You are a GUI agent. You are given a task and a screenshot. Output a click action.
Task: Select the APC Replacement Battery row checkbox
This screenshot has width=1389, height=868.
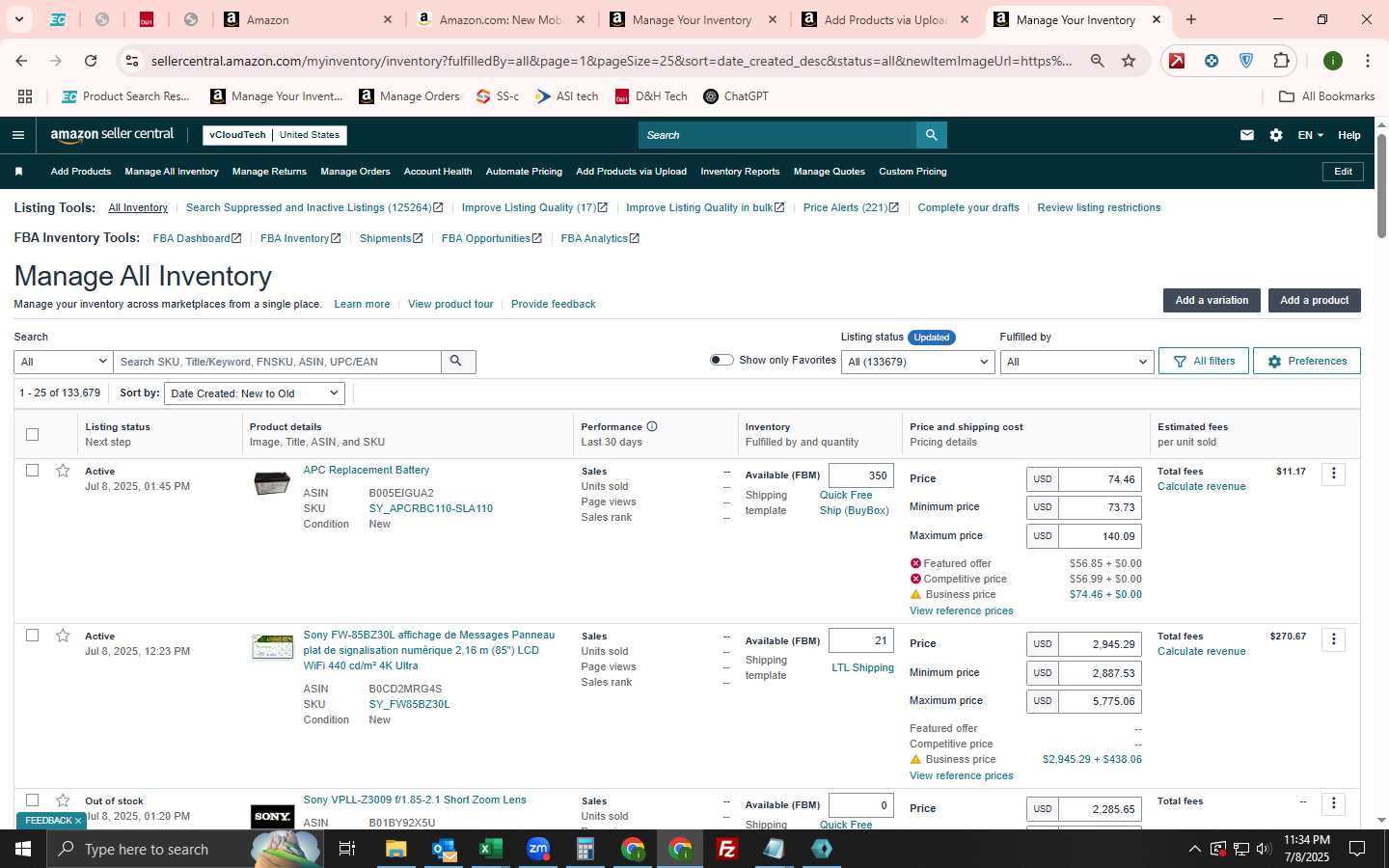[32, 471]
